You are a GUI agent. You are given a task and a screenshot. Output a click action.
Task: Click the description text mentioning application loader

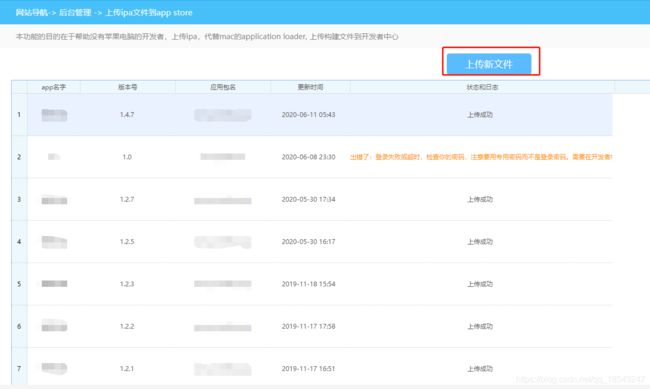pos(207,36)
